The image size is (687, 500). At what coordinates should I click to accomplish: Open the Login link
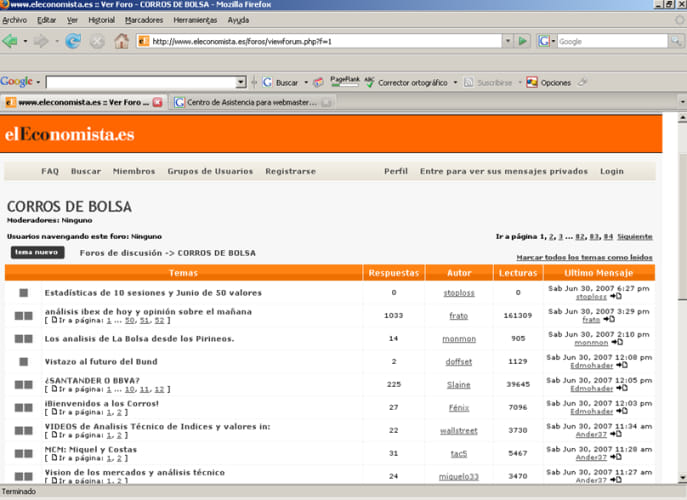(x=612, y=171)
